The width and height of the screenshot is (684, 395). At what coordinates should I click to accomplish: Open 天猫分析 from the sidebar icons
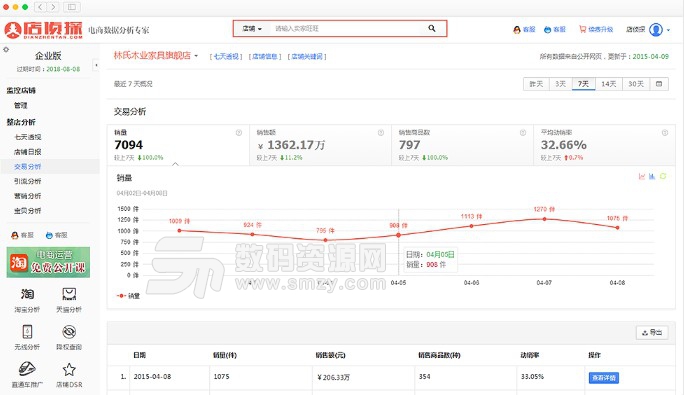pos(69,300)
